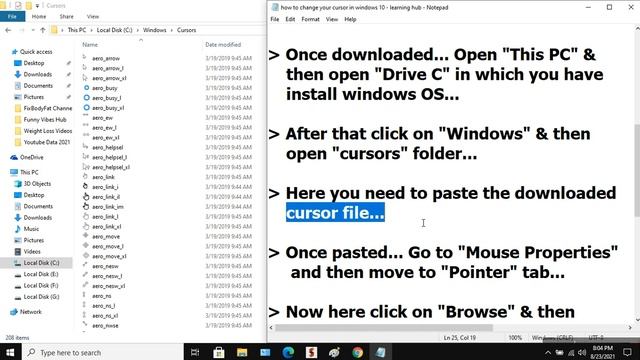
Task: Select Network in navigation pane
Action: 26,312
